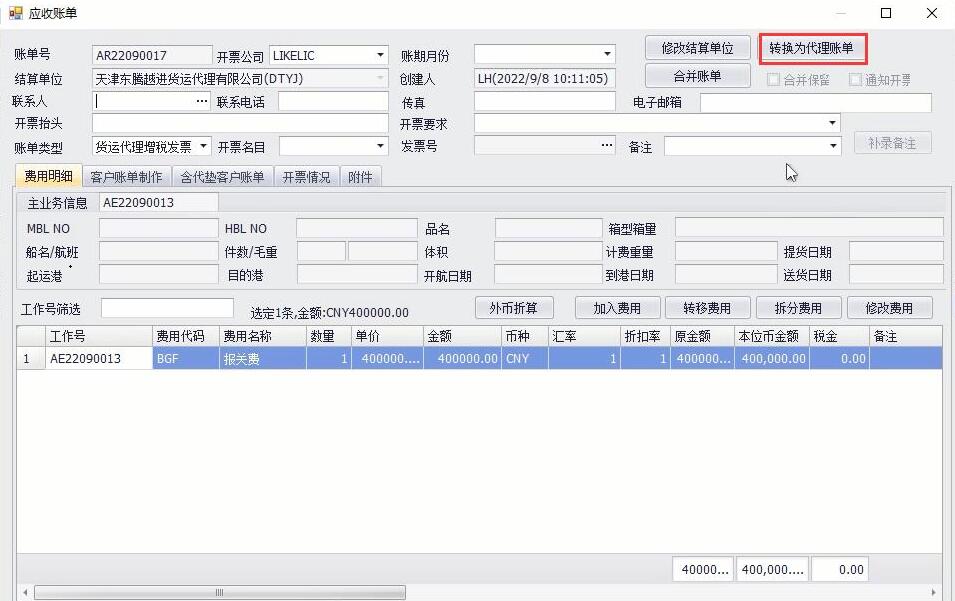Click horizontal scrollbar left arrow

[x=24, y=592]
